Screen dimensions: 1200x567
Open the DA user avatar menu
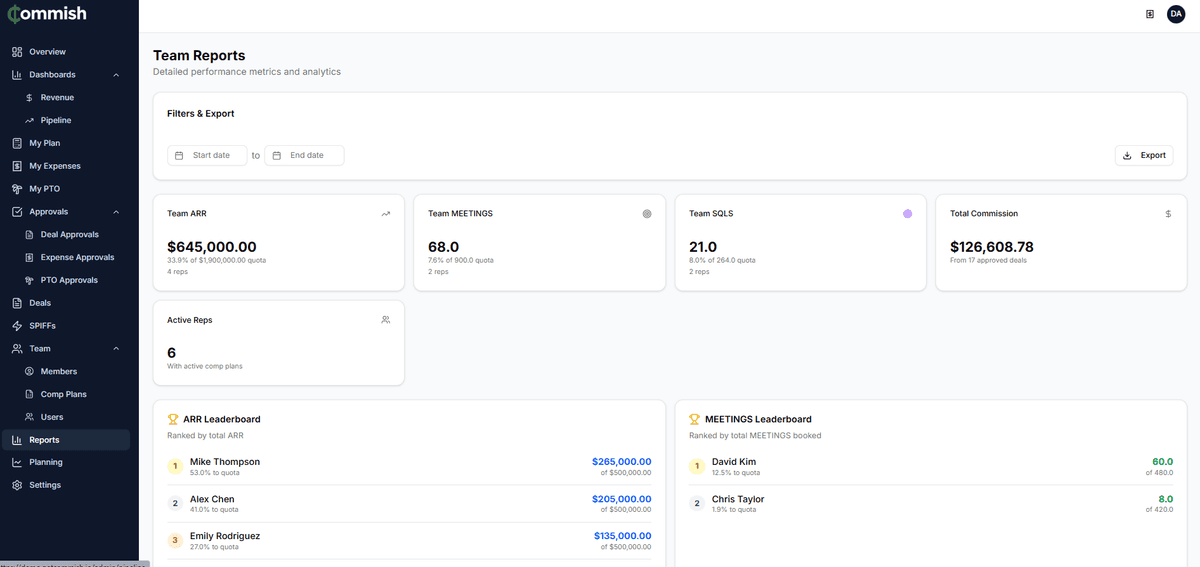point(1176,14)
